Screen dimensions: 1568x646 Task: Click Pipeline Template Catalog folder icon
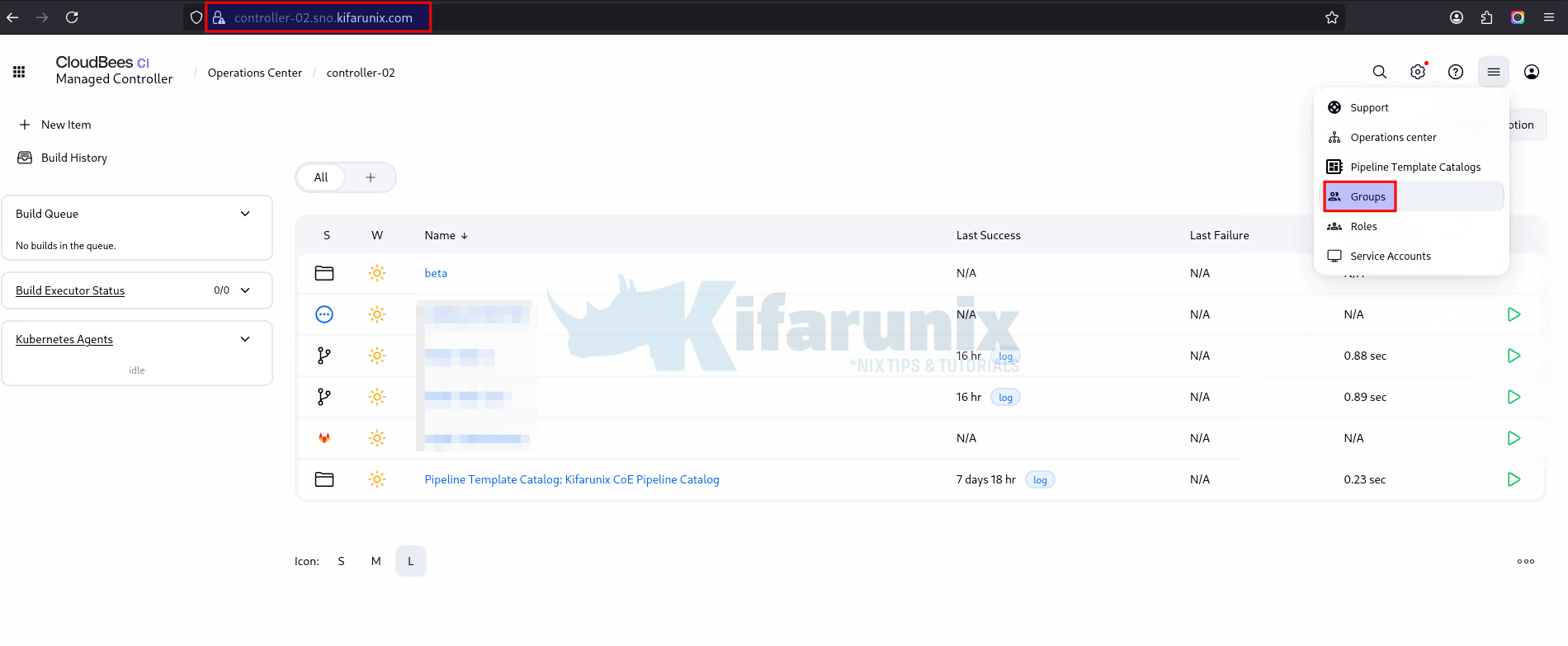(x=324, y=479)
